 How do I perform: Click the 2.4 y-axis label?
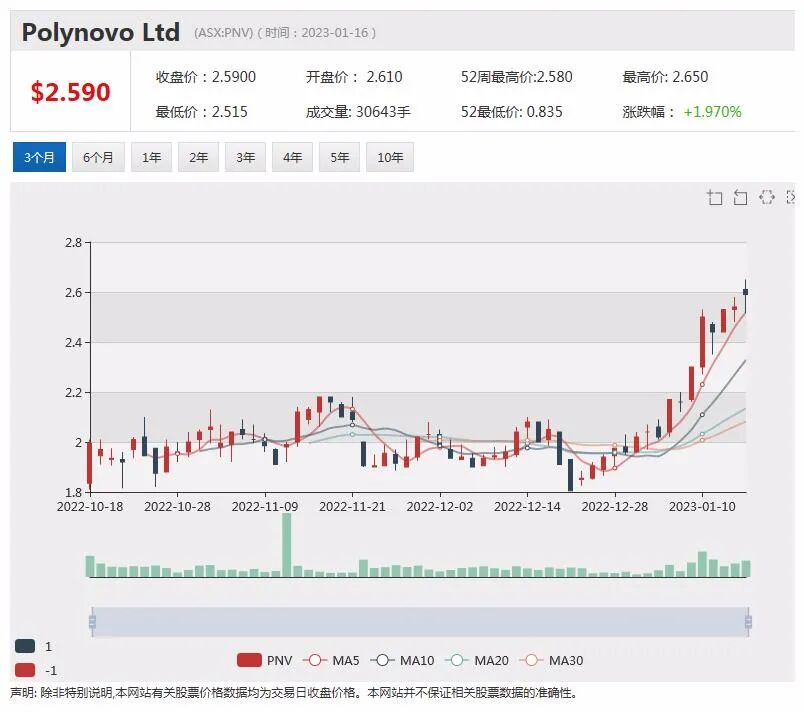click(x=73, y=342)
